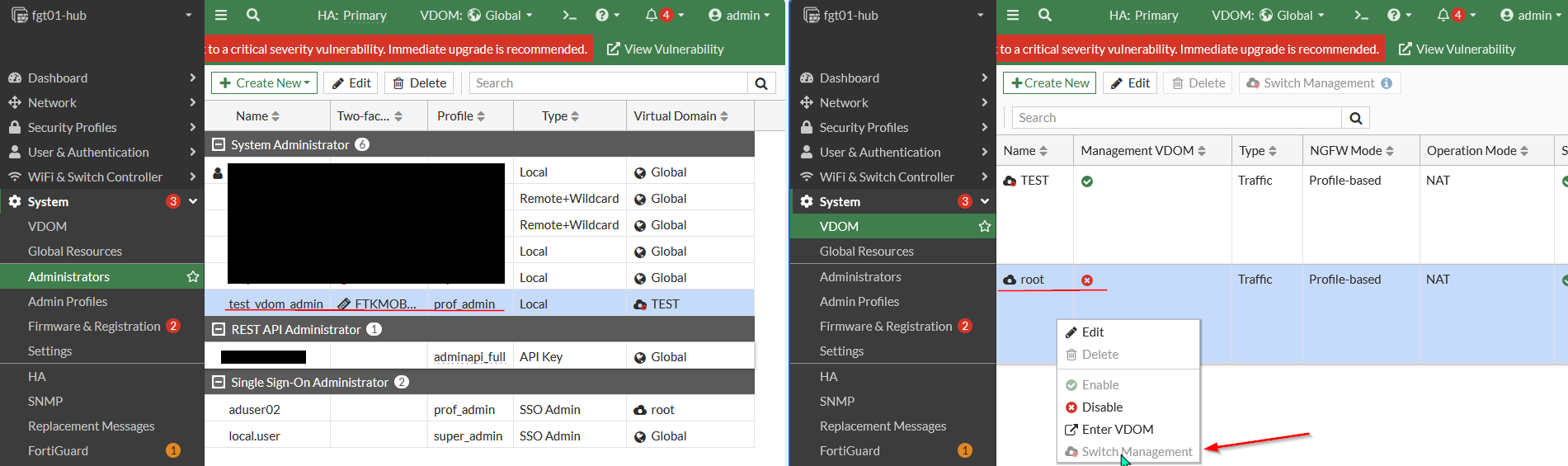Click the search magnifier in left top bar
The width and height of the screenshot is (1568, 466).
(253, 15)
